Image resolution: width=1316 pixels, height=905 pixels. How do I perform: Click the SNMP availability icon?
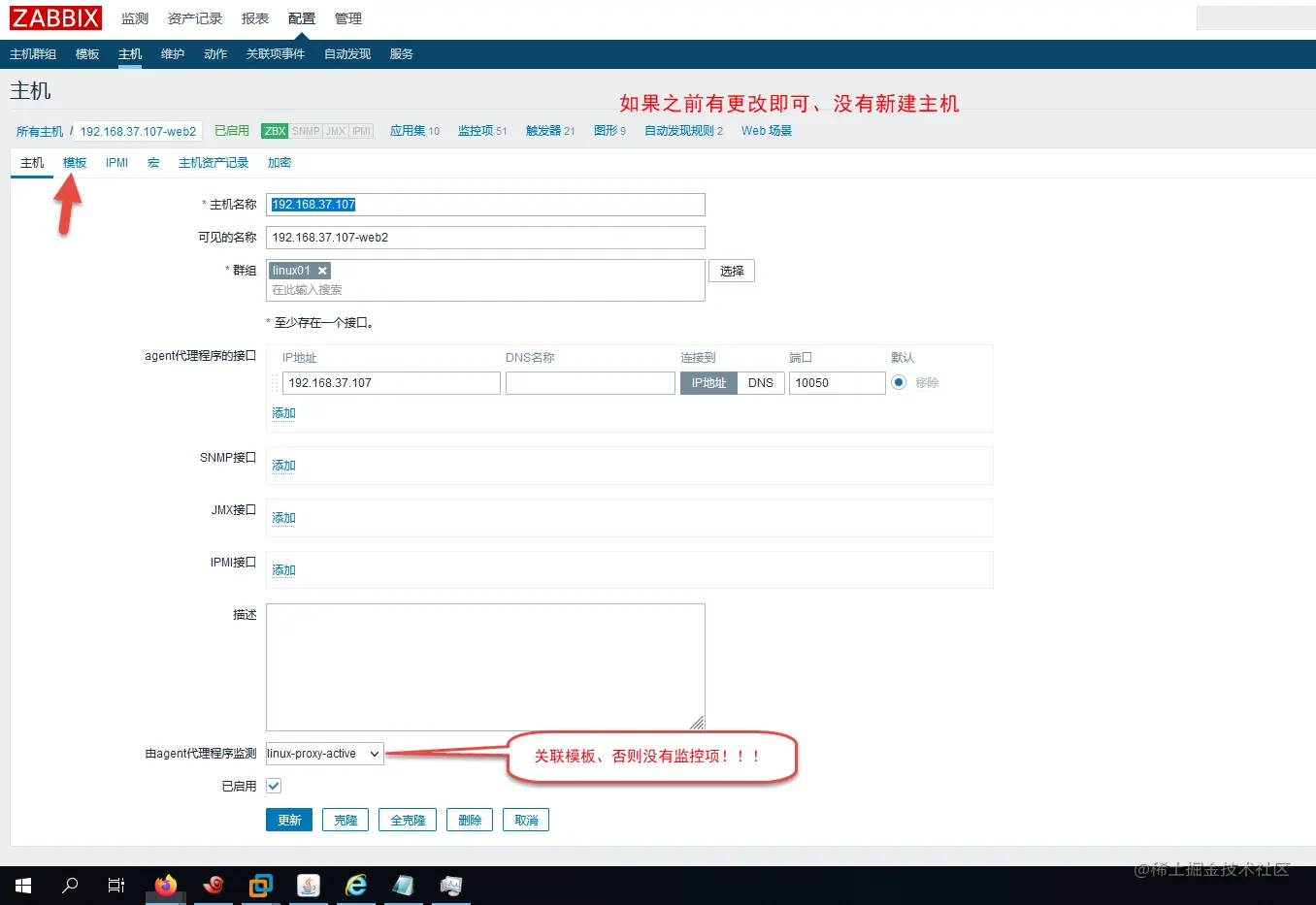click(306, 130)
